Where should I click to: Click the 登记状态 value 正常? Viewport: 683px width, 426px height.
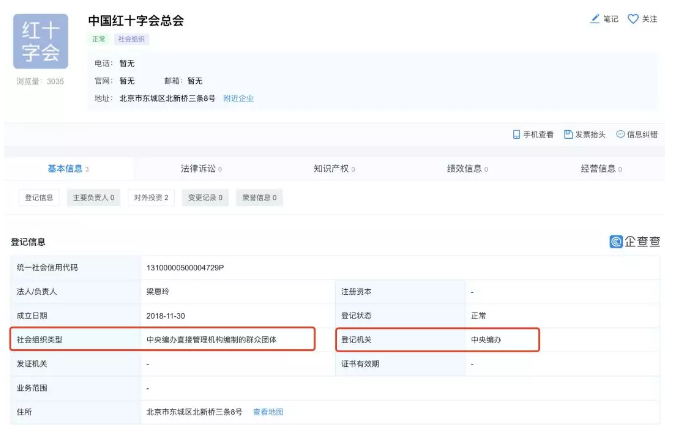tap(479, 316)
